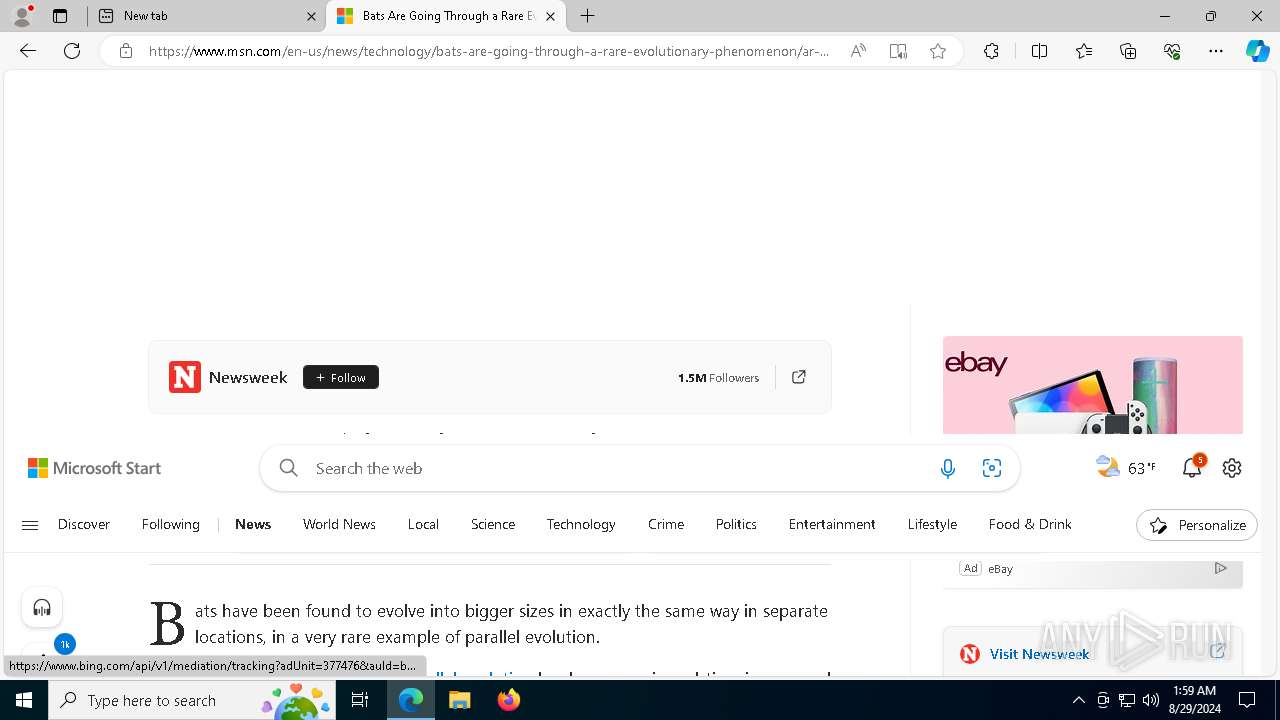Open Extensions puzzle icon

[x=991, y=51]
